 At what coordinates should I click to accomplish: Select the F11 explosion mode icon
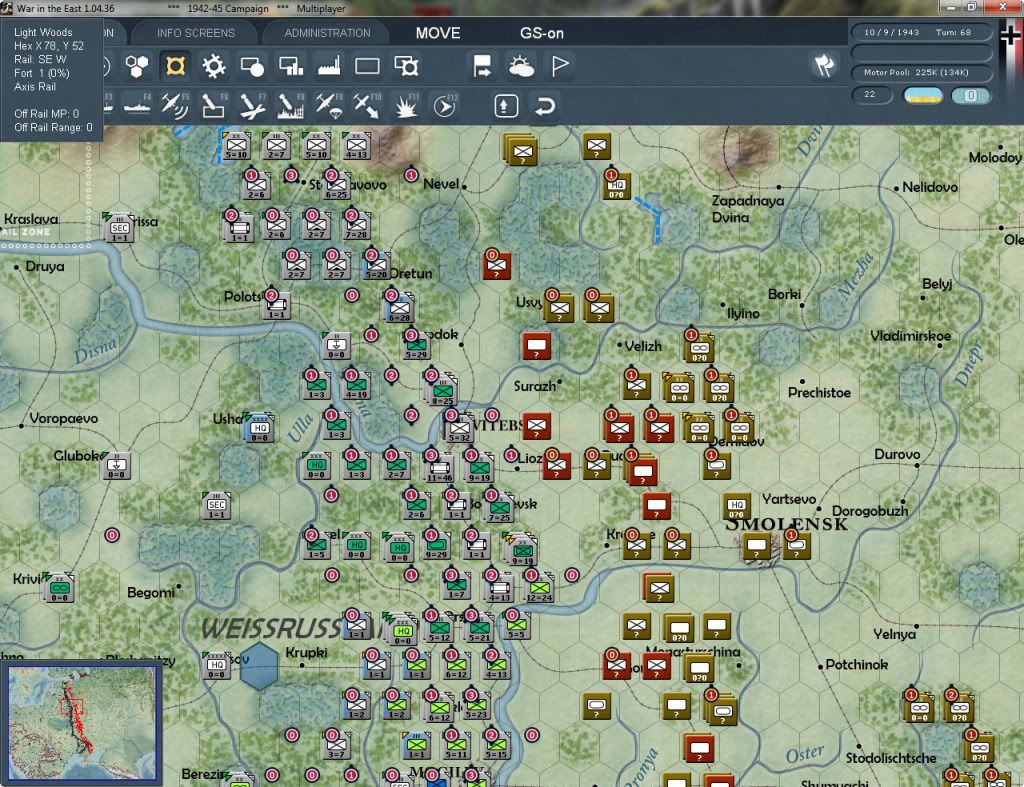click(406, 106)
